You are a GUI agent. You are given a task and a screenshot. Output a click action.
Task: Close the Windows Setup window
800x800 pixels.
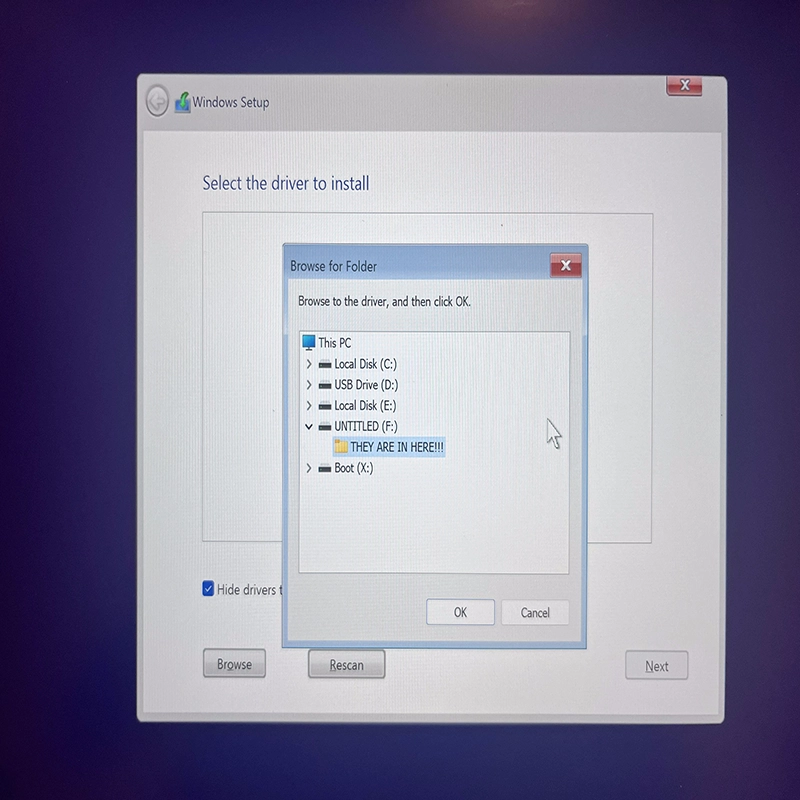(684, 85)
